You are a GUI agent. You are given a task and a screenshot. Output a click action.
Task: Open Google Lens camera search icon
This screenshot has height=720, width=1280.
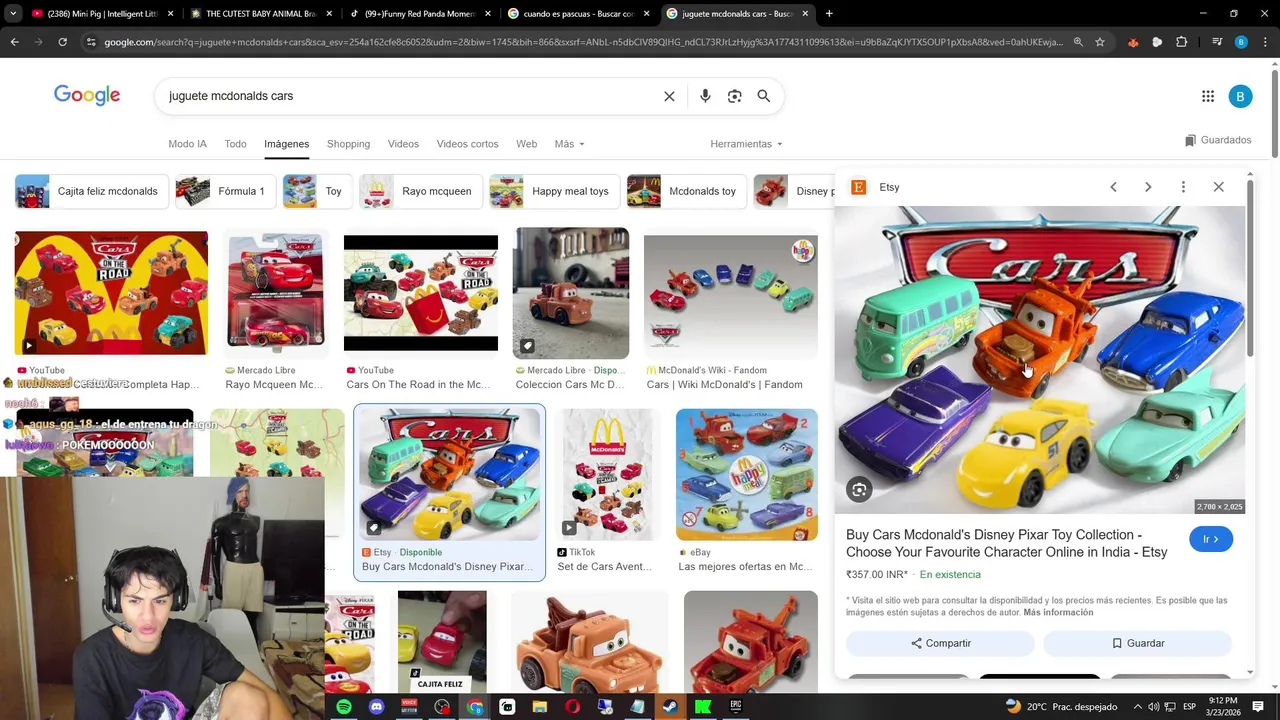[x=734, y=96]
